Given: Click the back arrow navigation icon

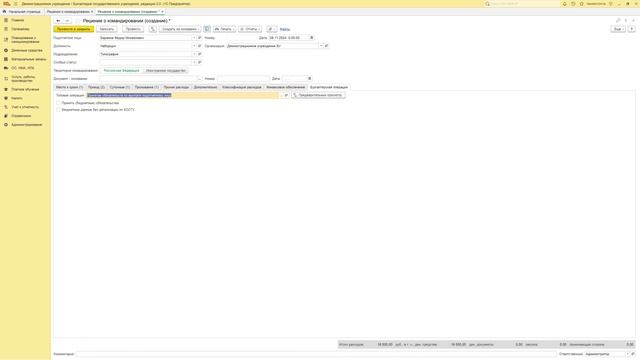Looking at the screenshot, I should (58, 20).
